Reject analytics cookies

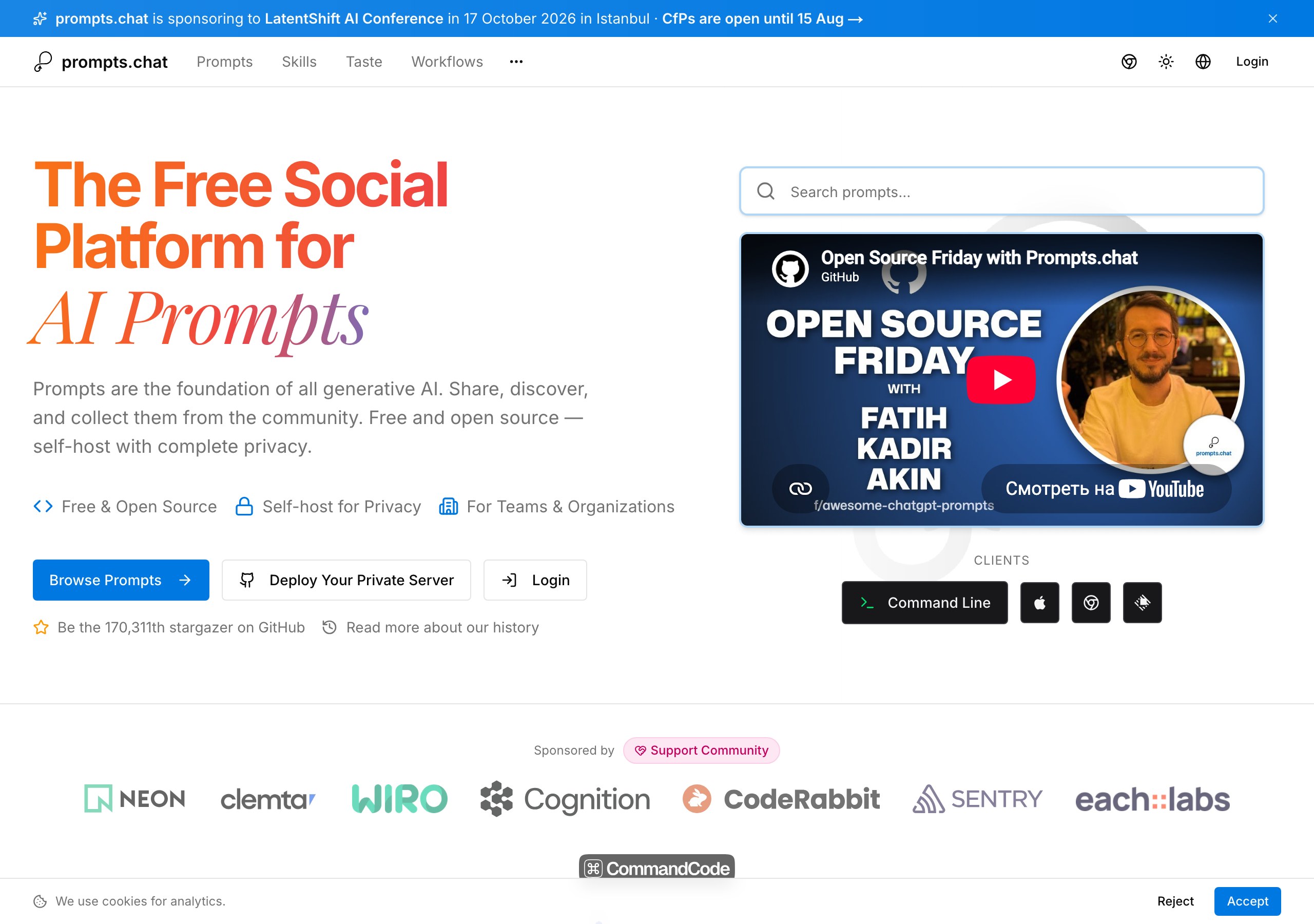pyautogui.click(x=1175, y=901)
